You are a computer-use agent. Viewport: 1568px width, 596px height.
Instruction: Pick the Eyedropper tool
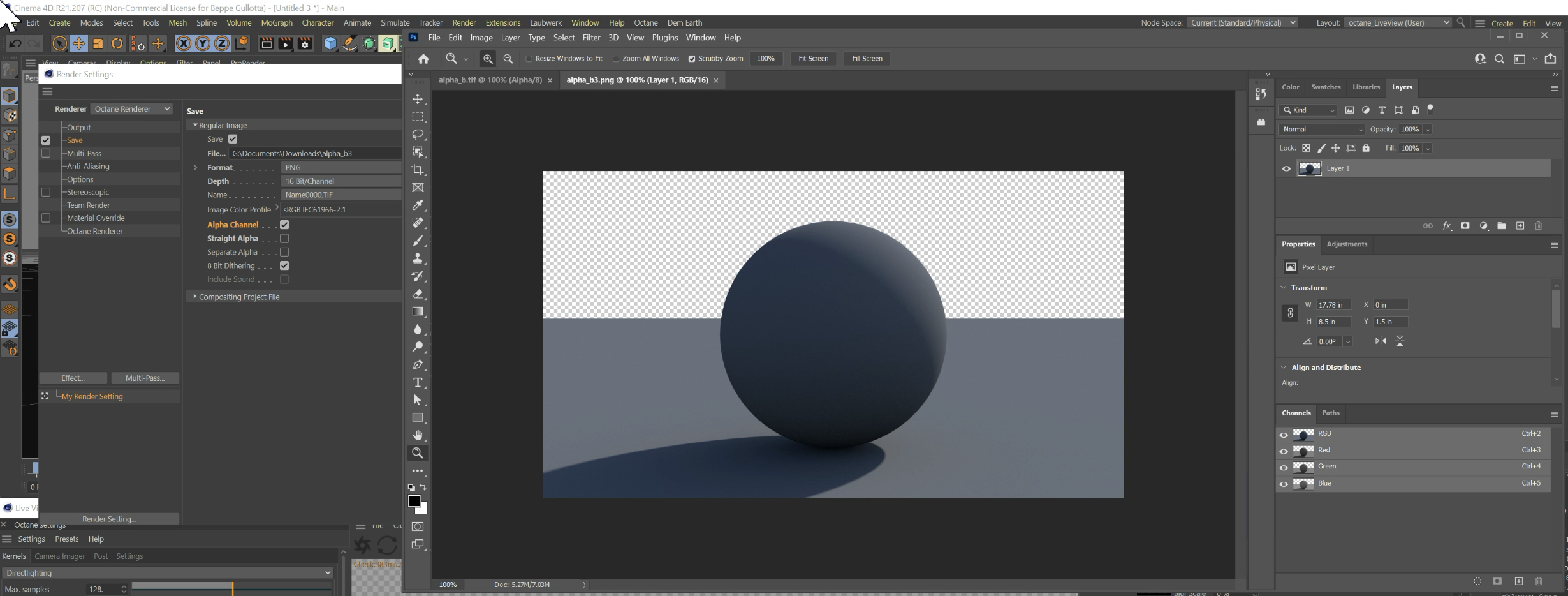point(418,205)
